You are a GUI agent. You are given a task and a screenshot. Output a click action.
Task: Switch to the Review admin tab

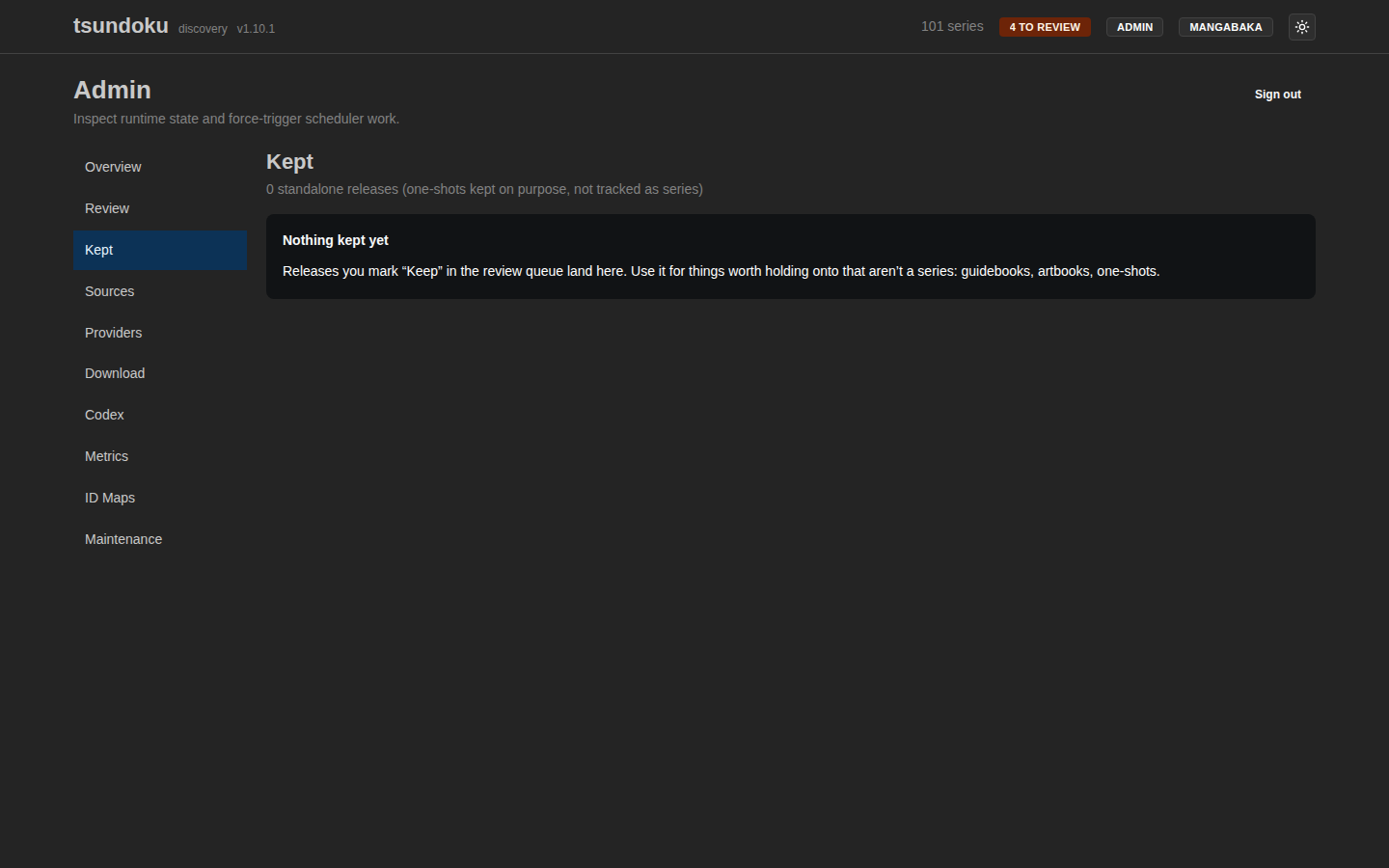tap(160, 208)
